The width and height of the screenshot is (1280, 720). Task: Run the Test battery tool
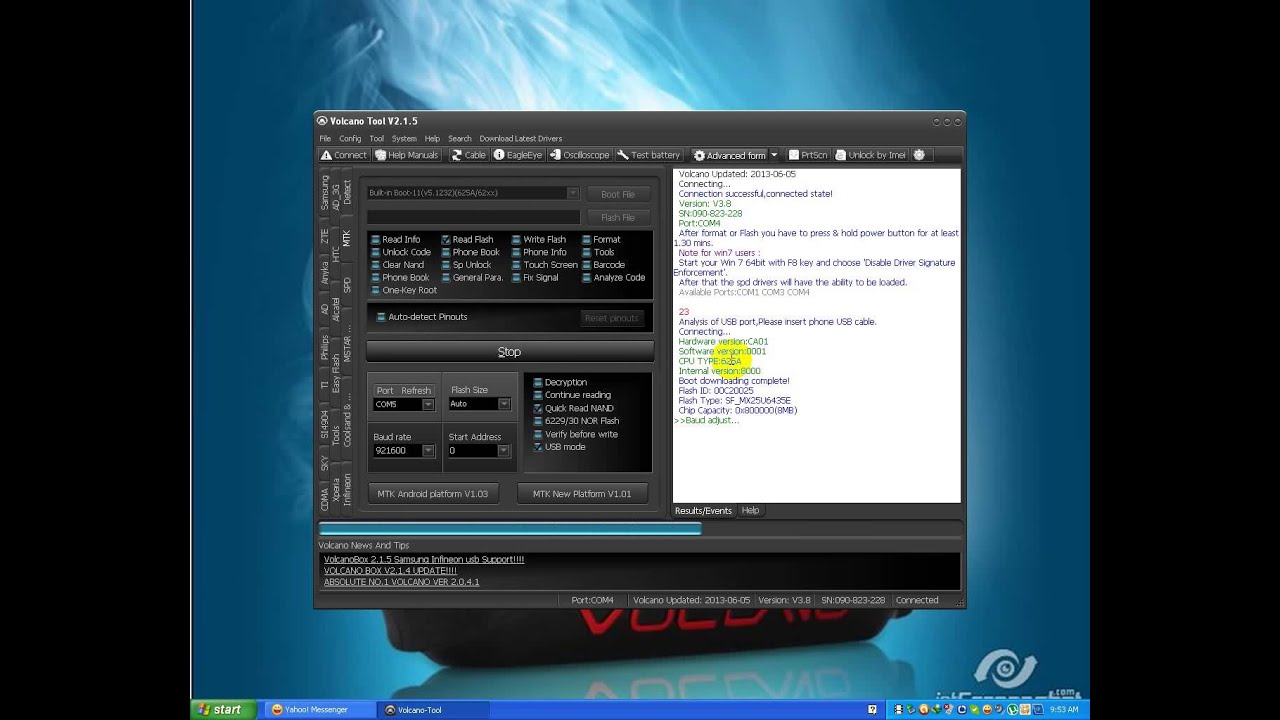coord(649,155)
